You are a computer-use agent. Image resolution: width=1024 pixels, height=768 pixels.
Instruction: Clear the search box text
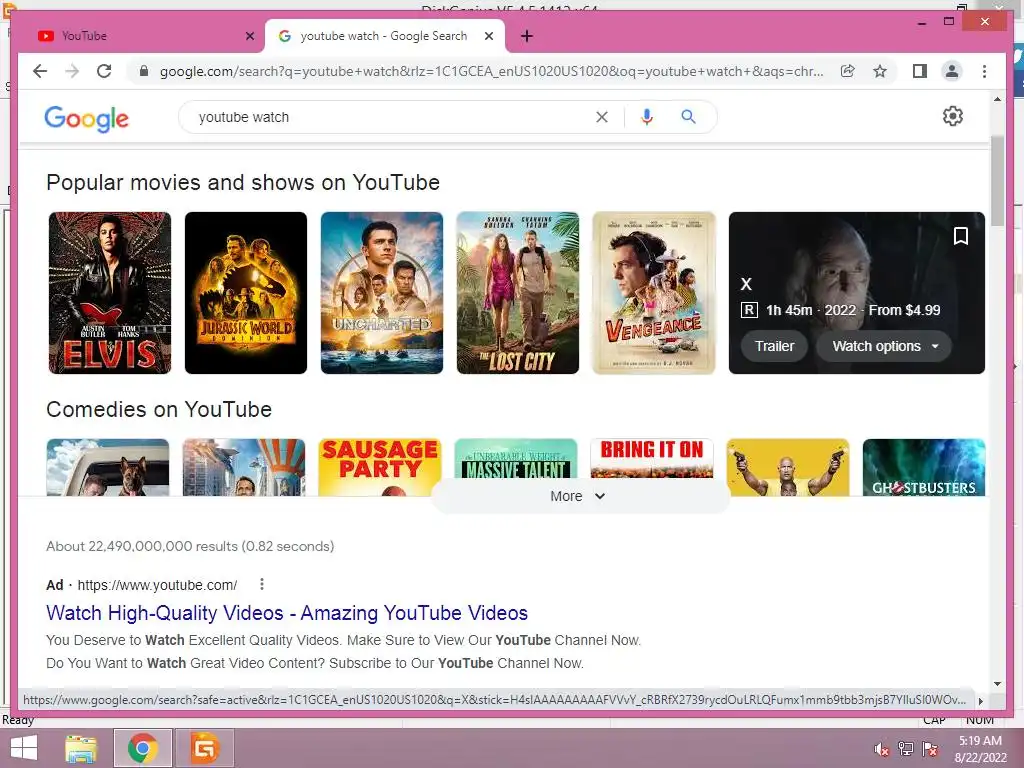[601, 117]
